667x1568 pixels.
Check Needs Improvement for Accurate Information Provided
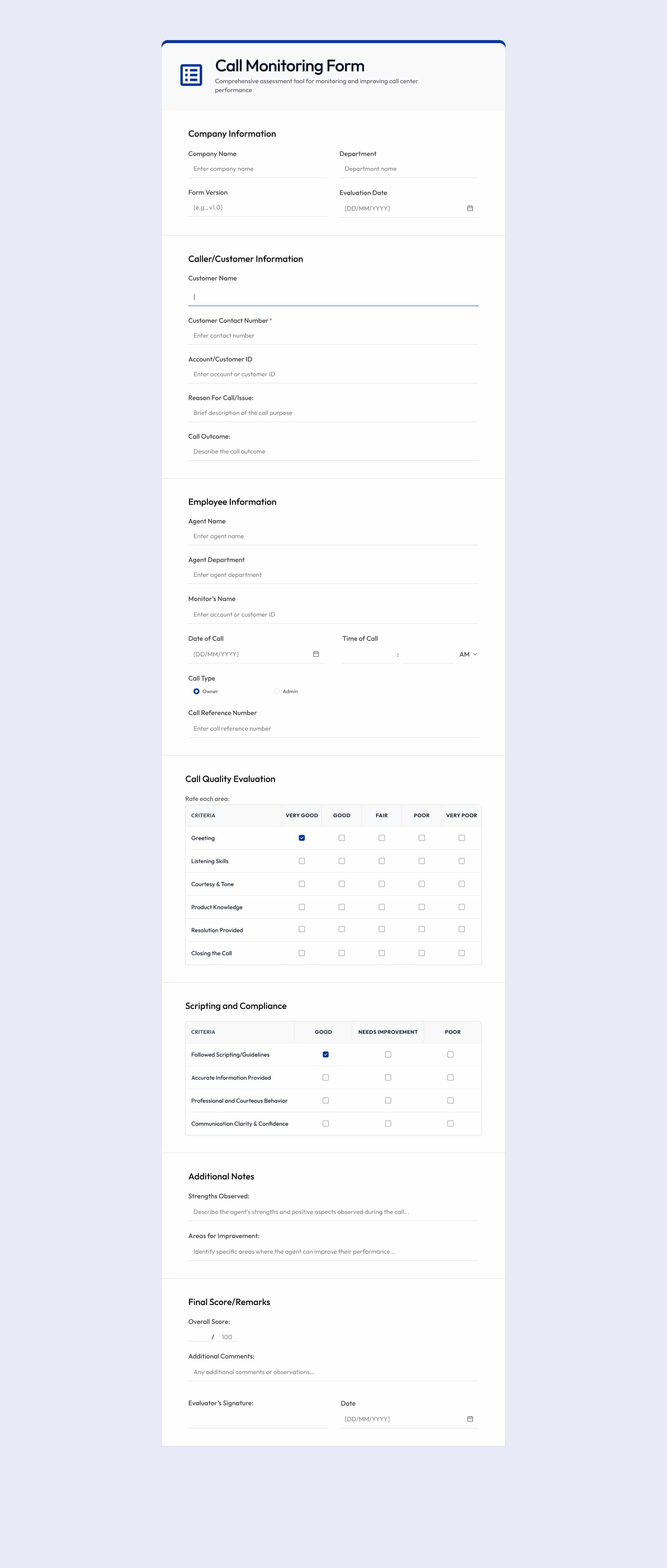click(x=388, y=1077)
